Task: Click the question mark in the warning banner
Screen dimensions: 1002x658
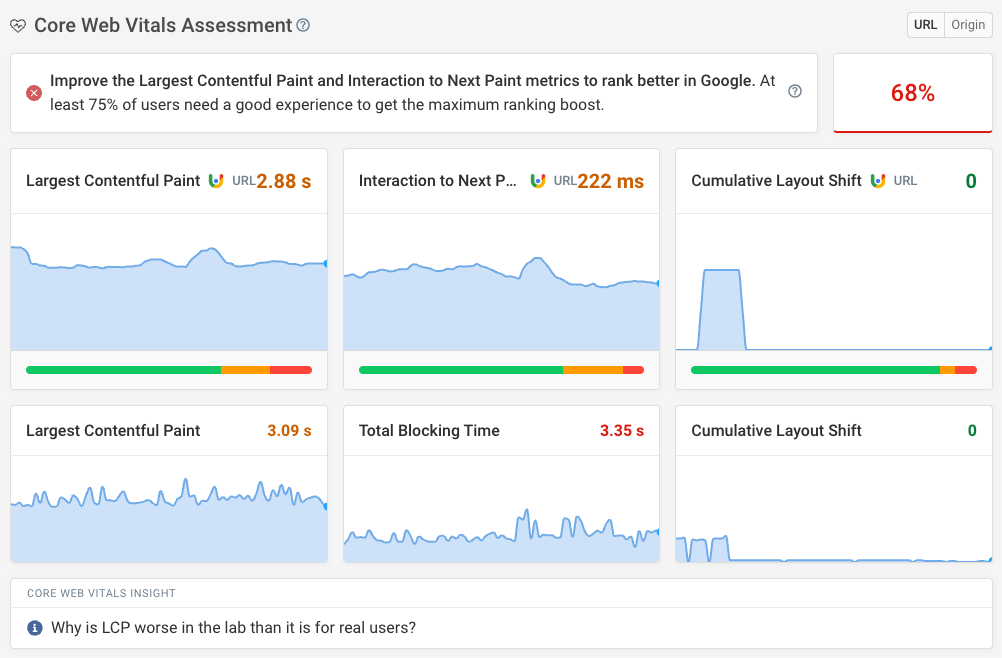Action: (x=794, y=91)
